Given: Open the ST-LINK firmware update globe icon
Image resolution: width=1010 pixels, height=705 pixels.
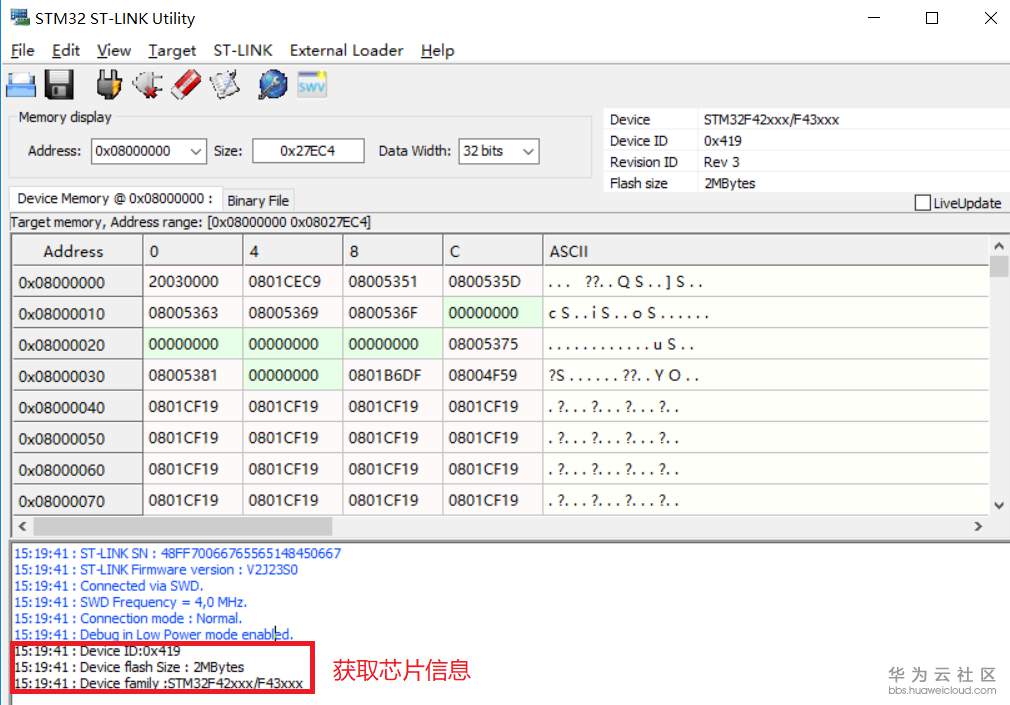Looking at the screenshot, I should coord(272,84).
